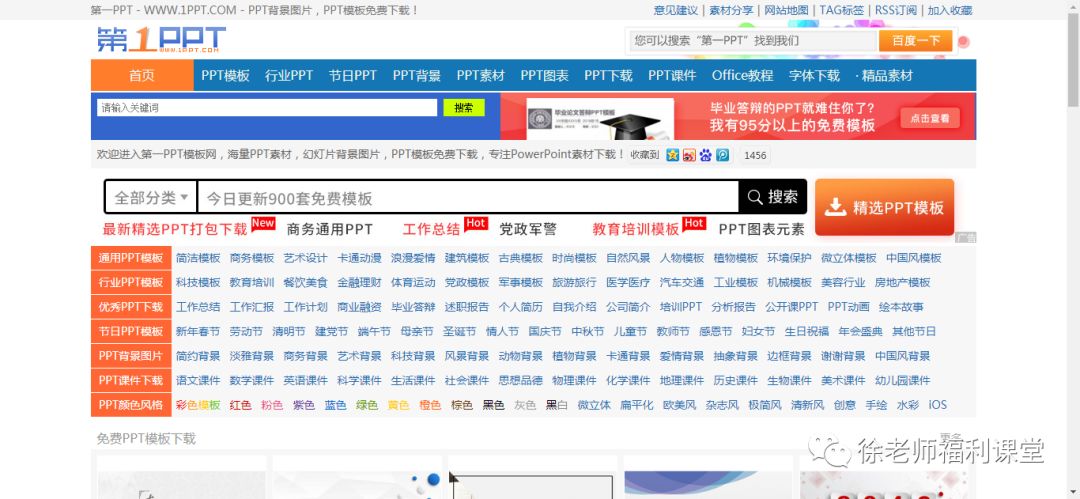This screenshot has width=1080, height=499.
Task: Open the PPT下载 navigation item
Action: click(x=608, y=76)
